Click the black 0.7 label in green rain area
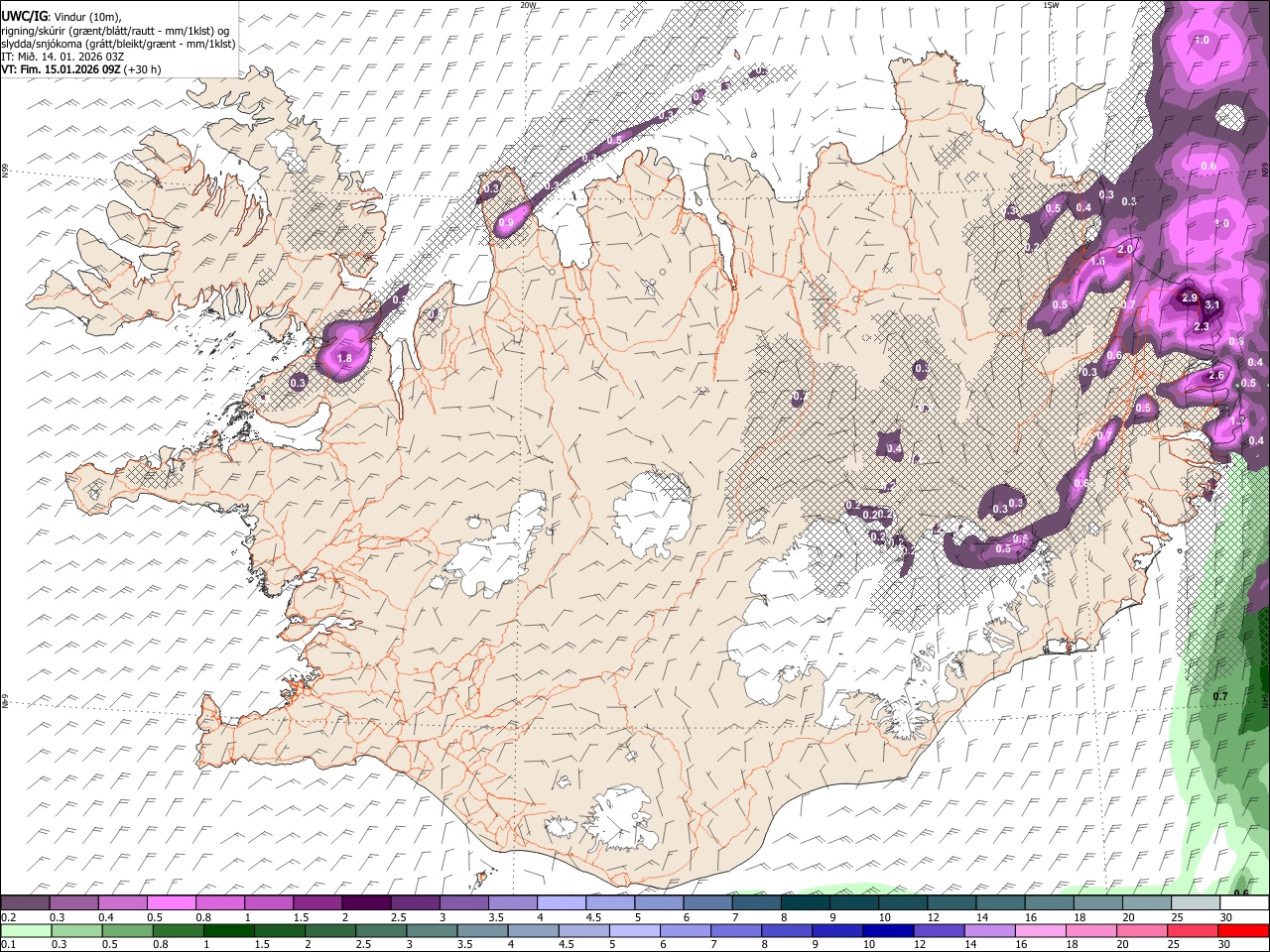Viewport: 1270px width, 952px height. point(1220,696)
